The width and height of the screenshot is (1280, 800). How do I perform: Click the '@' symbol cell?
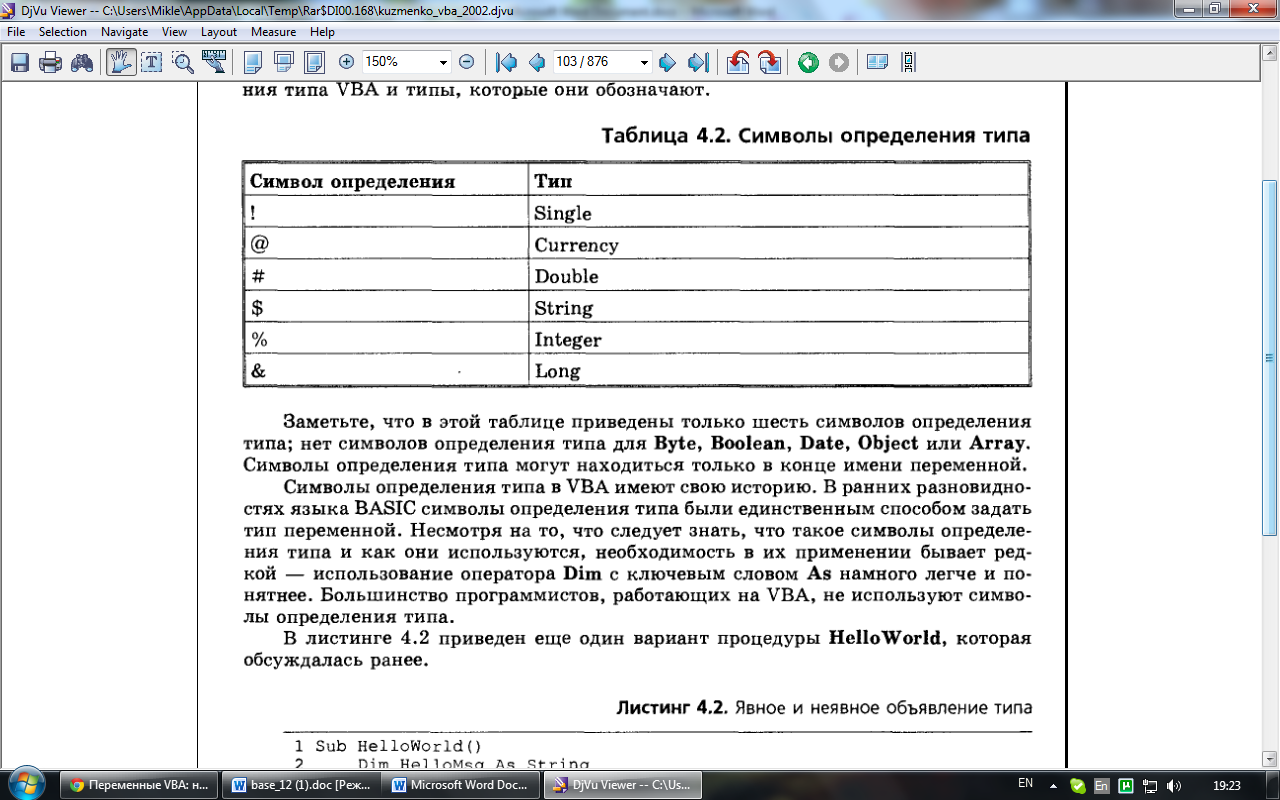pyautogui.click(x=386, y=244)
